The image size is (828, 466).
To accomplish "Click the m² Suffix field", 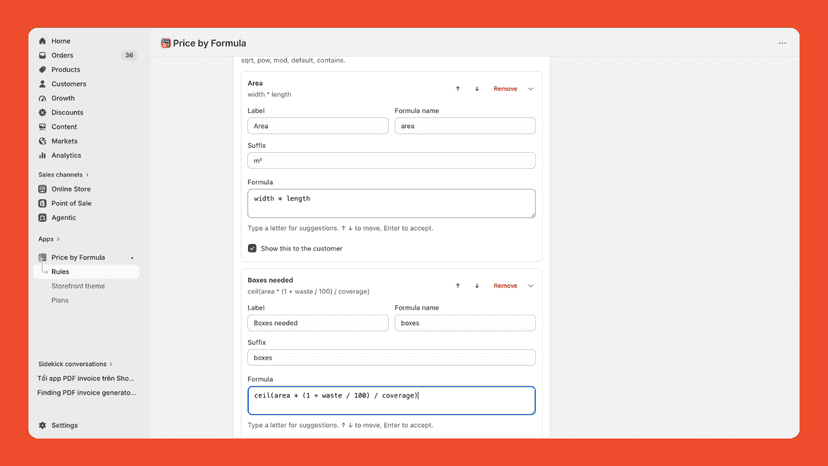I will (x=391, y=161).
